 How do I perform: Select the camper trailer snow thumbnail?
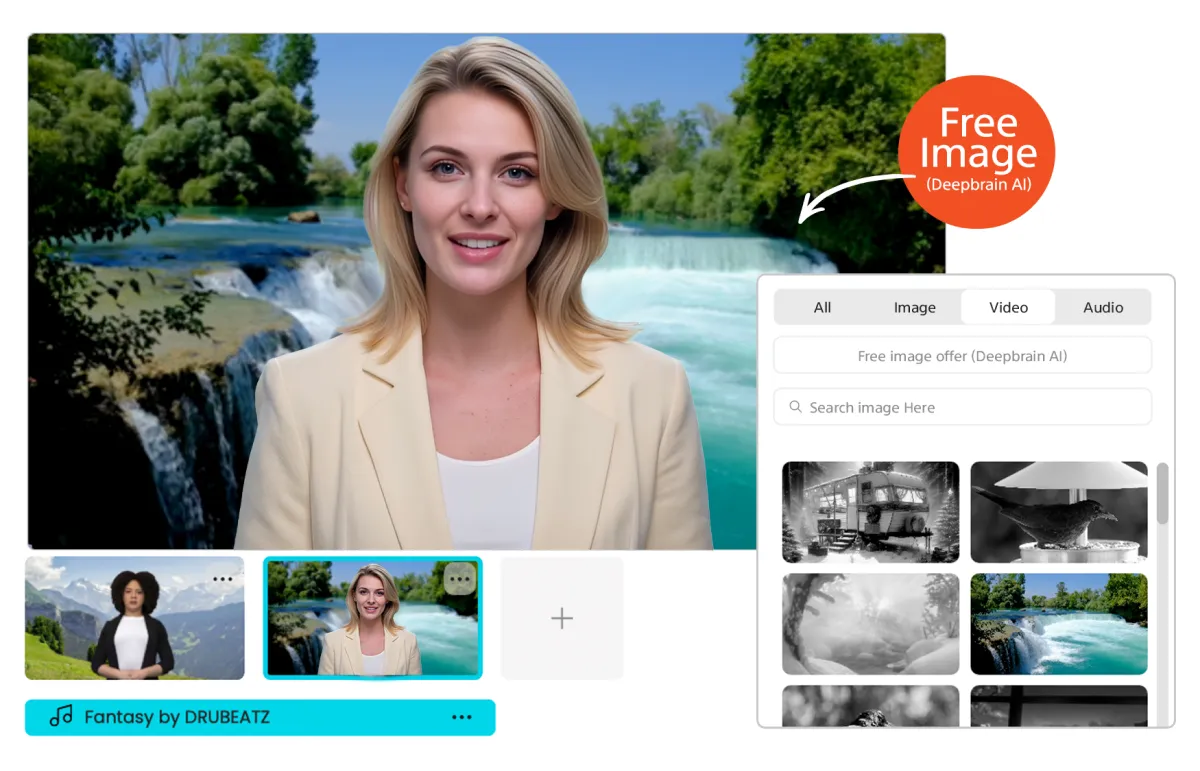(x=870, y=512)
